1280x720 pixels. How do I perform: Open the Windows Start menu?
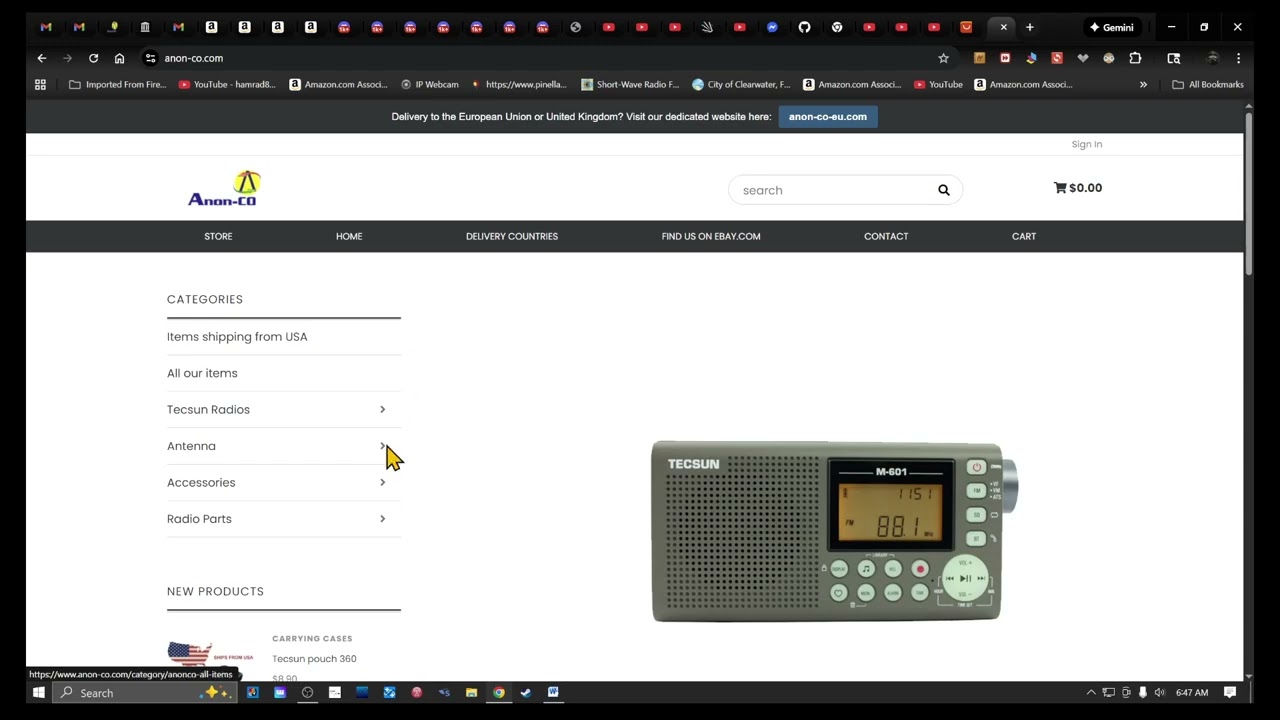[x=38, y=692]
